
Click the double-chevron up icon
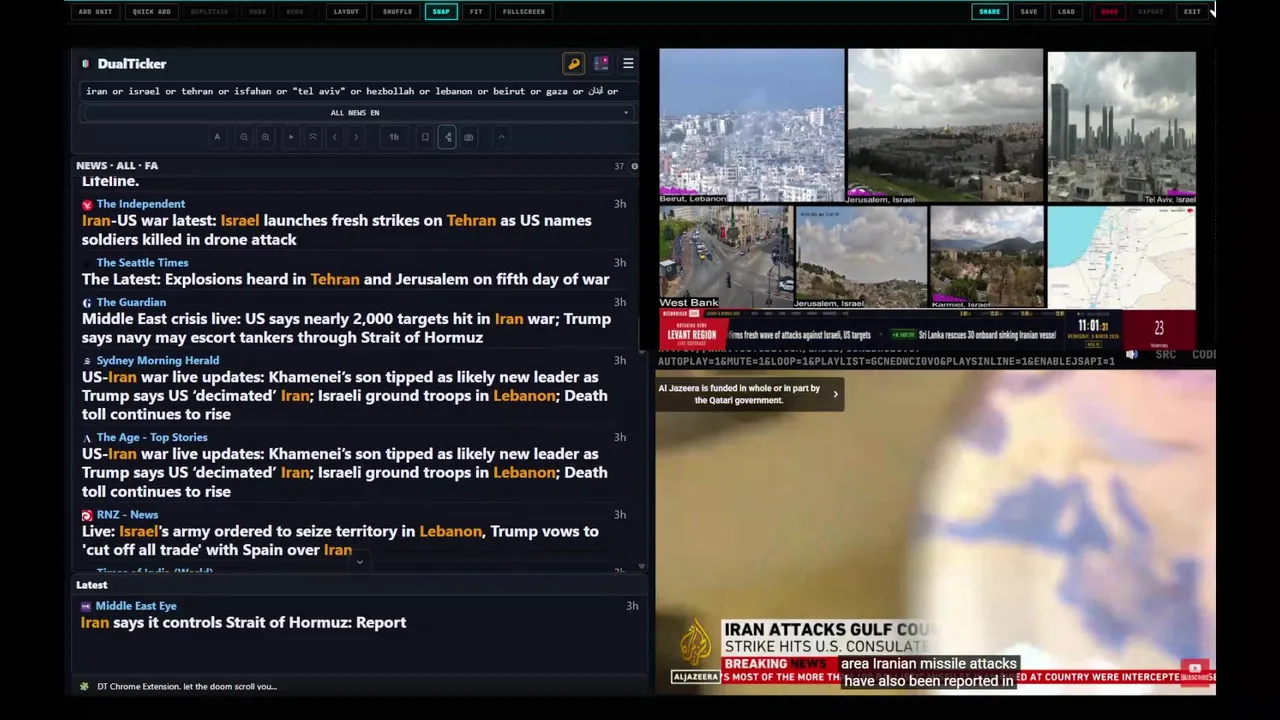313,137
